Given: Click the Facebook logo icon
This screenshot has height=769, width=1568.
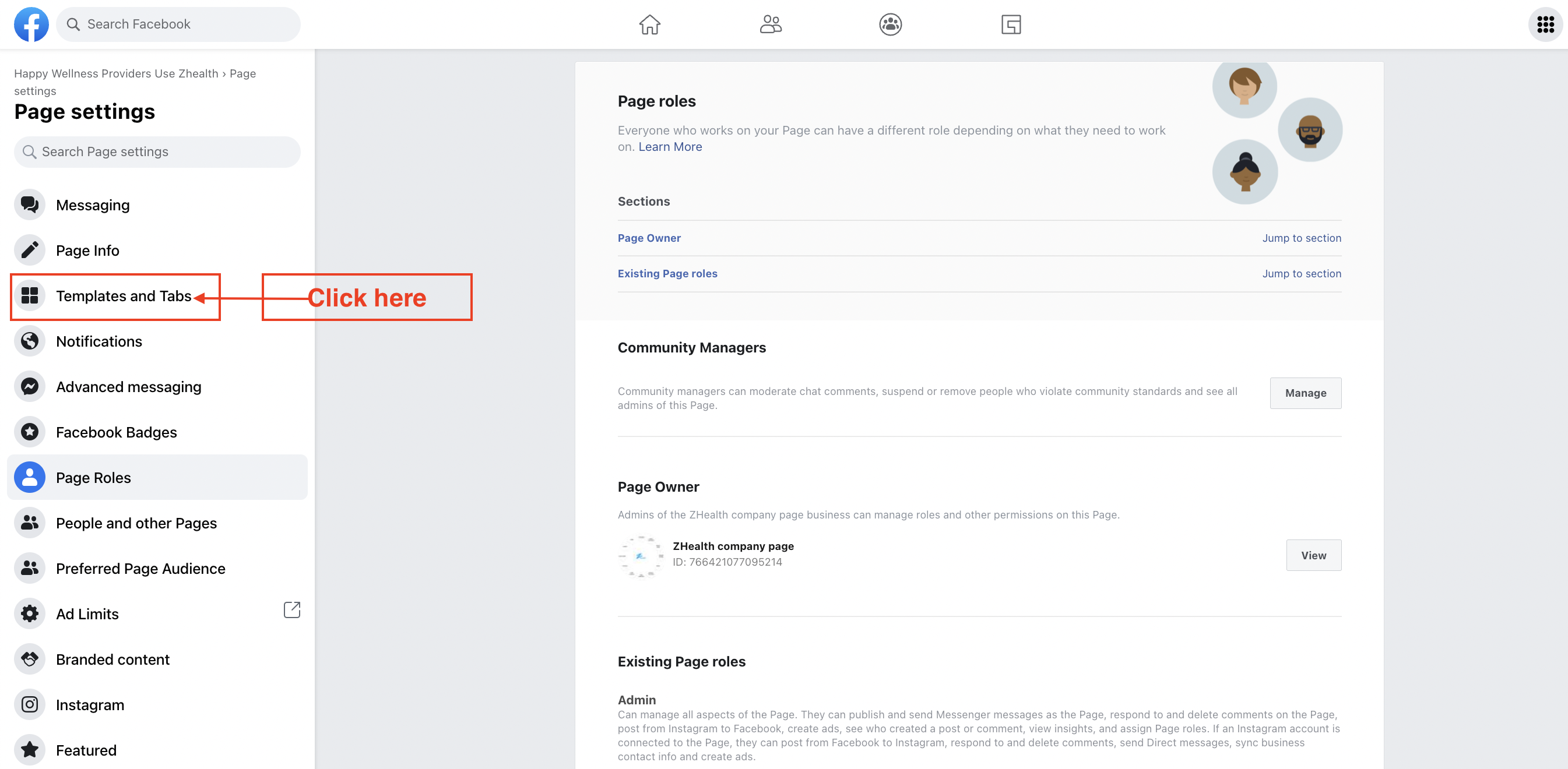Looking at the screenshot, I should click(31, 24).
